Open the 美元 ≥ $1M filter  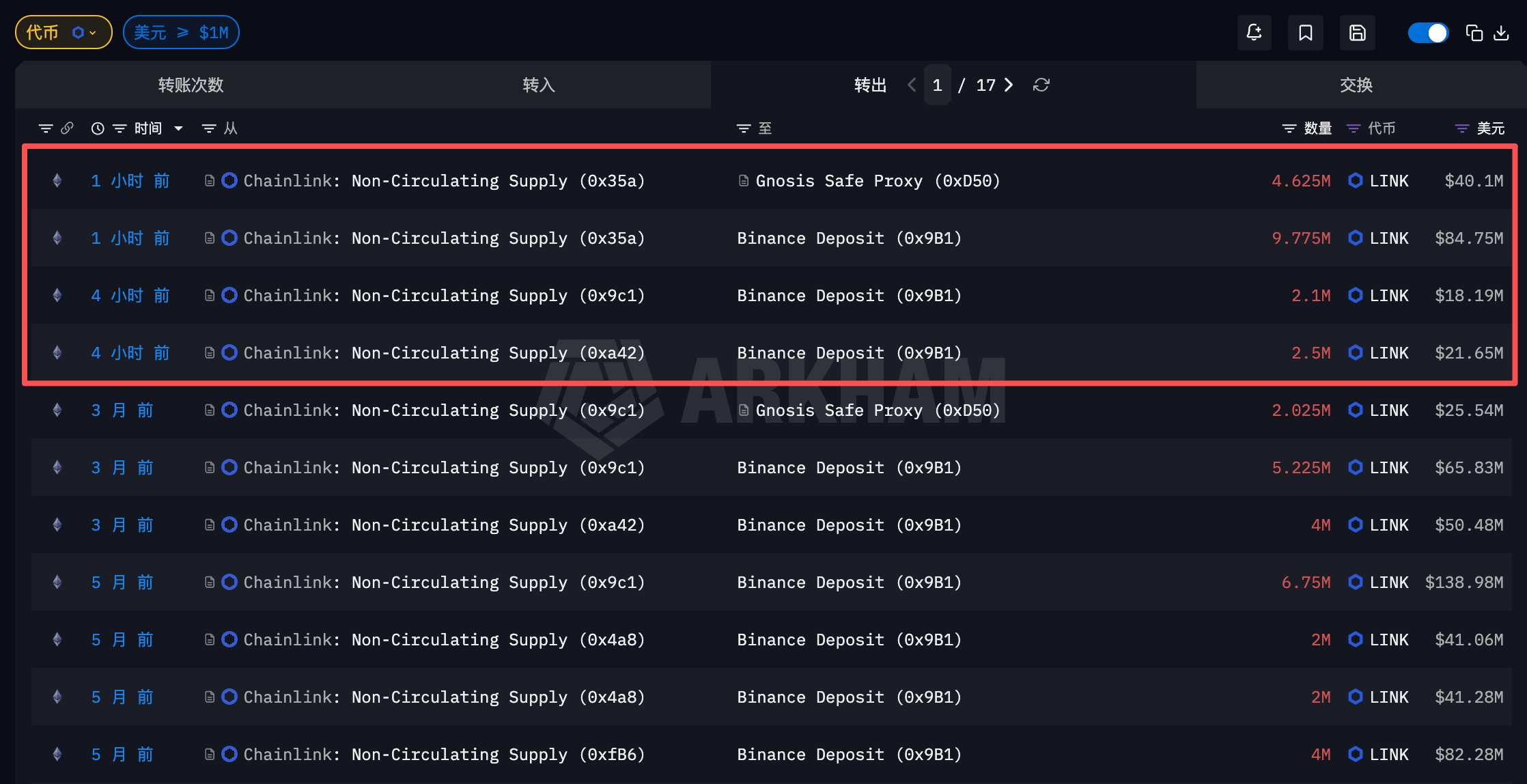tap(181, 33)
